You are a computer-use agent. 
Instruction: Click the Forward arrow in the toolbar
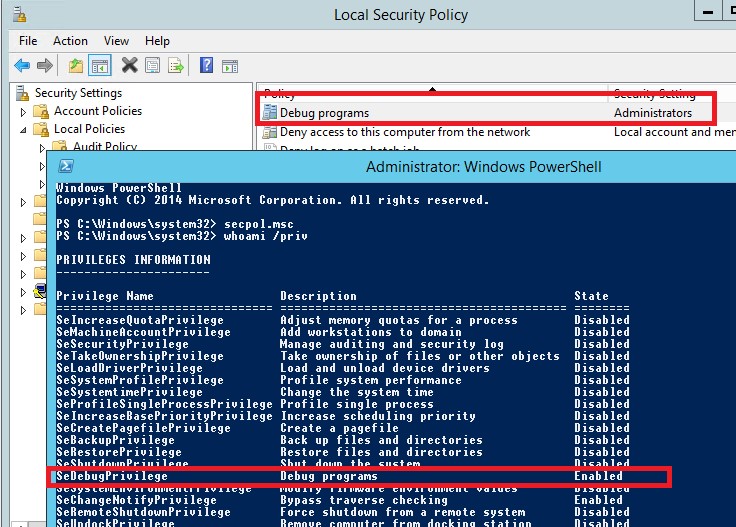tap(45, 66)
